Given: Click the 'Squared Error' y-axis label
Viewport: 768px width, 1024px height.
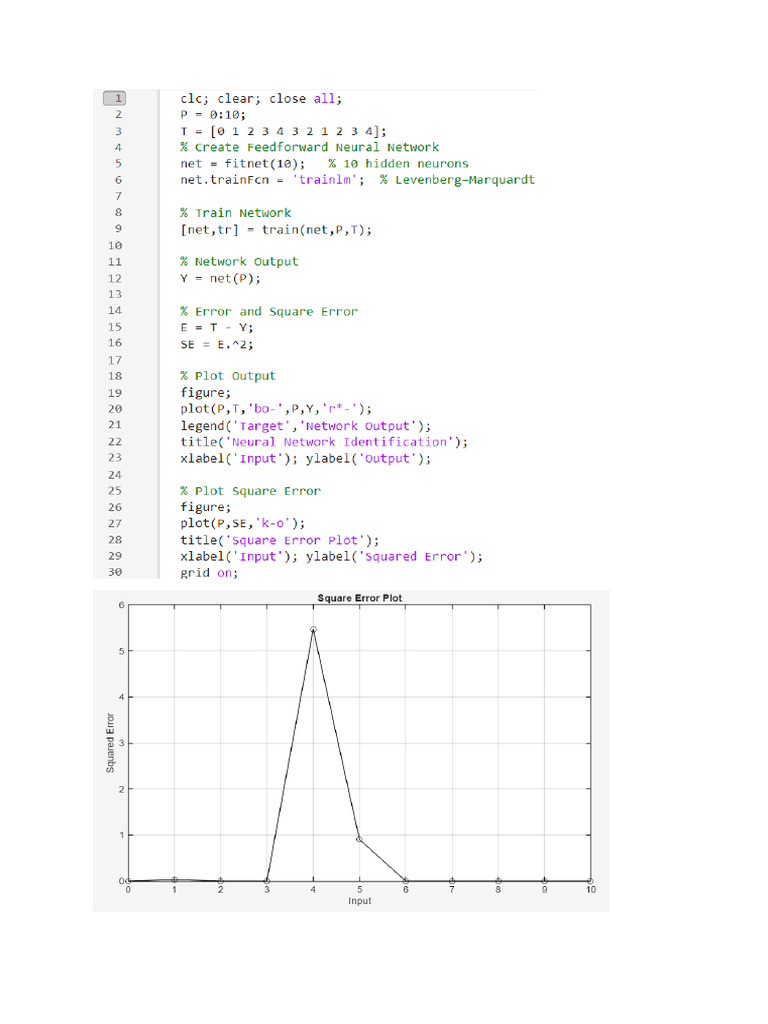Looking at the screenshot, I should [x=110, y=743].
